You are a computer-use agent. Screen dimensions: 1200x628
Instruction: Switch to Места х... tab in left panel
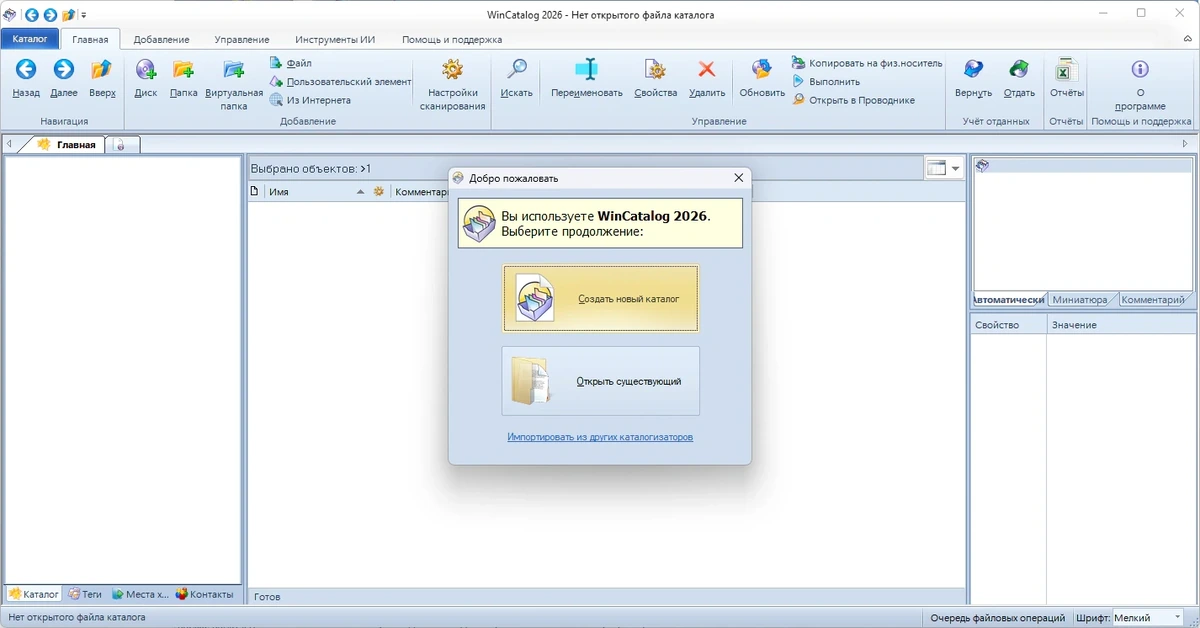click(140, 594)
